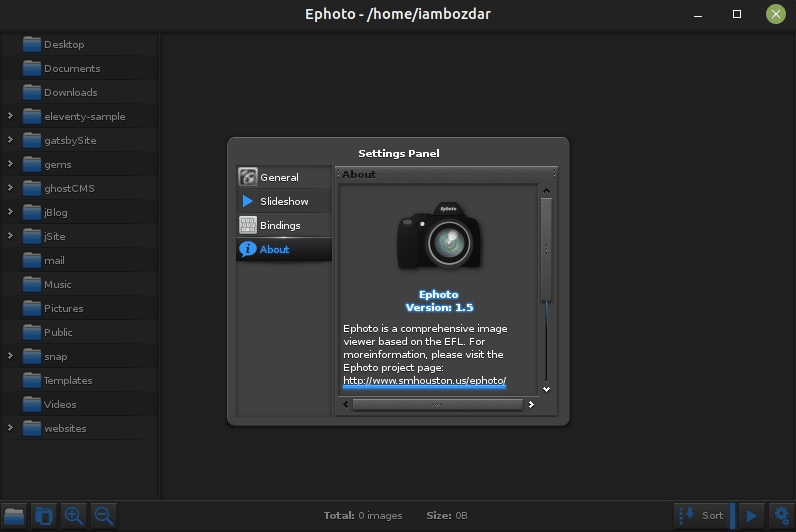Click the Total: 0 images status text

click(363, 516)
